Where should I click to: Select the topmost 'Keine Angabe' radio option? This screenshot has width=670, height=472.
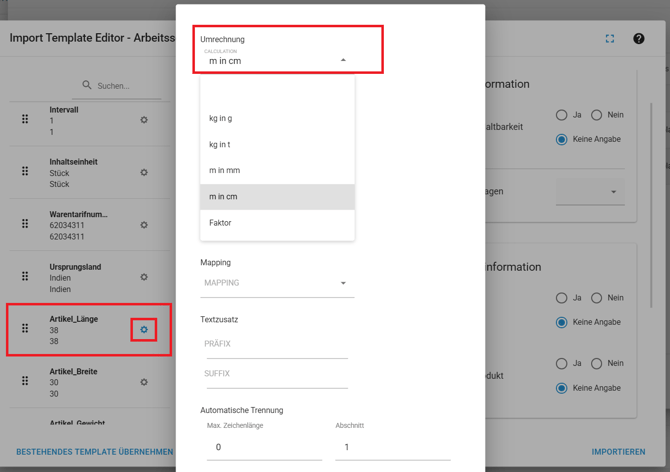tap(562, 139)
